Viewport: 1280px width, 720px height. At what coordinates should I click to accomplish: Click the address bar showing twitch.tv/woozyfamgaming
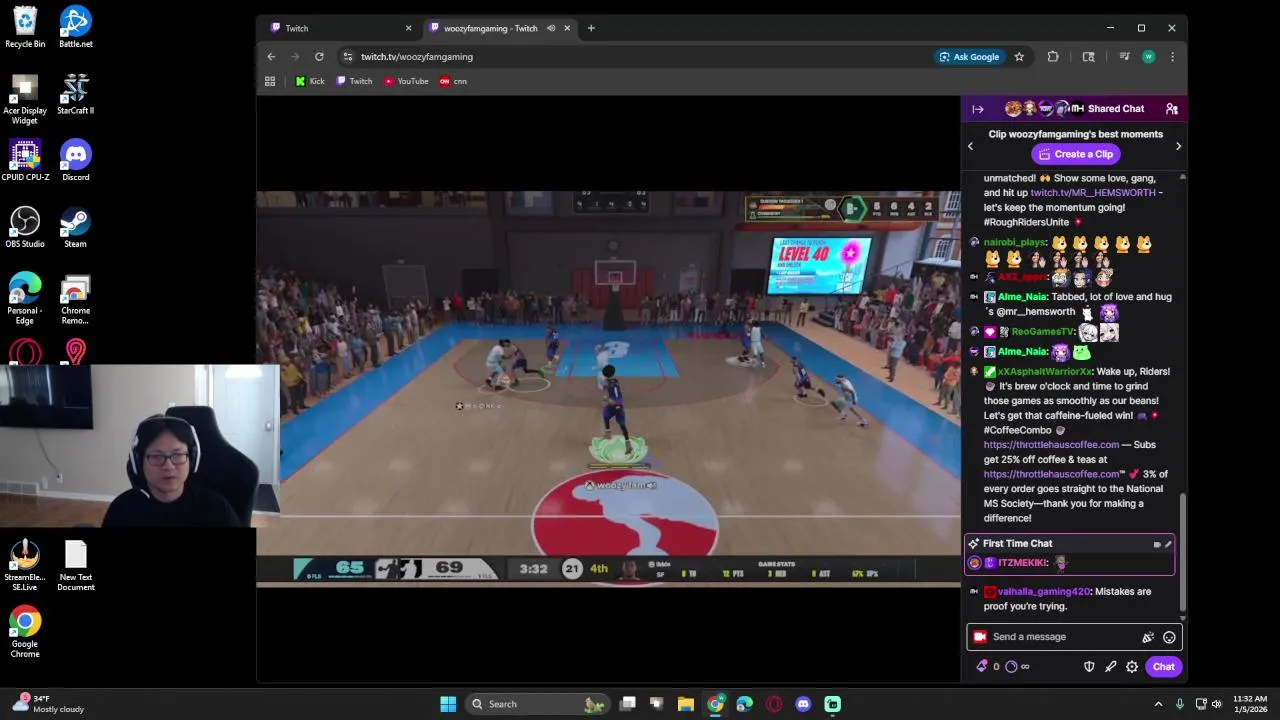(x=640, y=57)
